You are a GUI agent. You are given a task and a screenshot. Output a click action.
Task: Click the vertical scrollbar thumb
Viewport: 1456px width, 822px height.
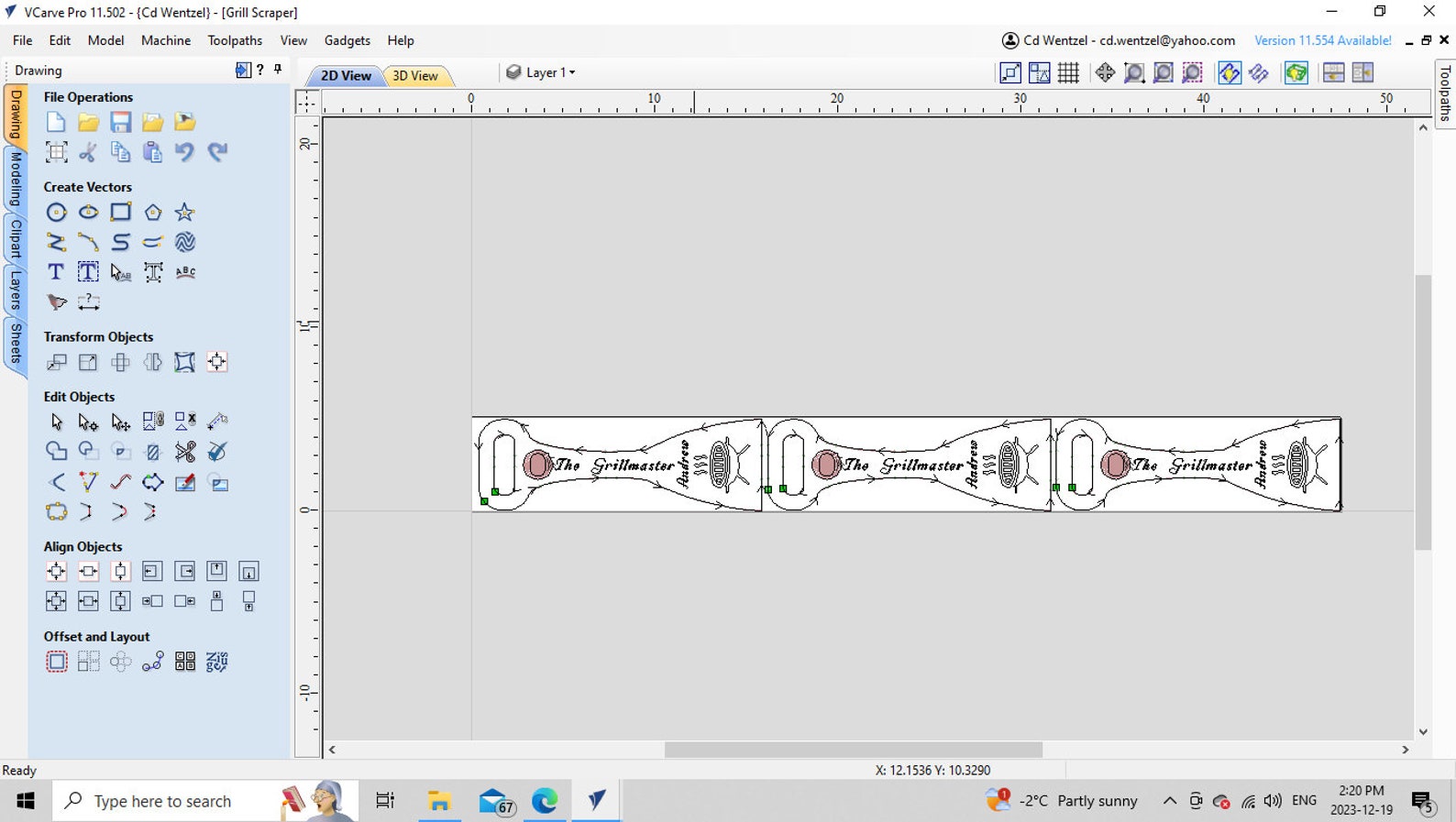(1423, 412)
